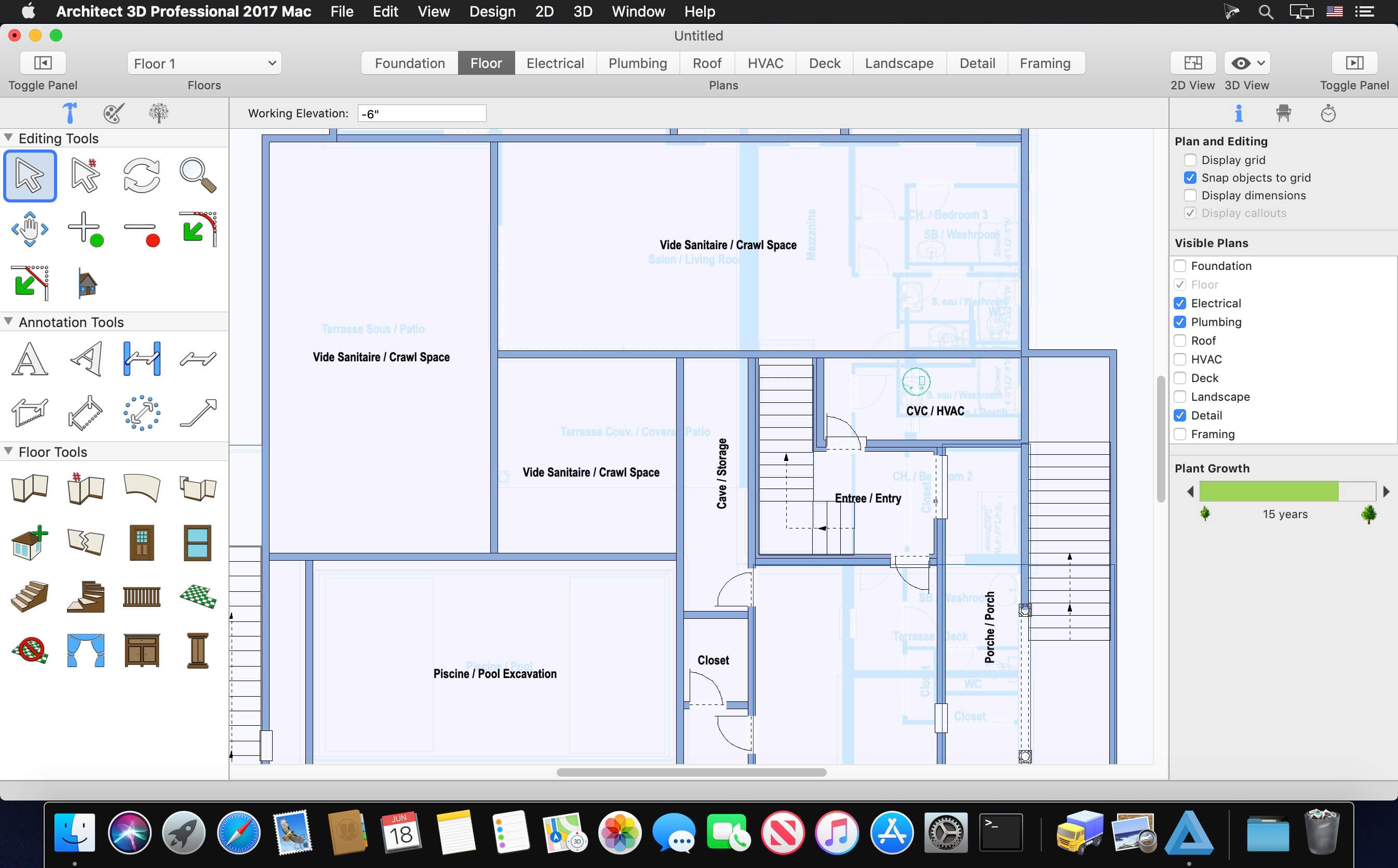Uncheck the Electrical visible plan
The image size is (1398, 868).
(x=1180, y=303)
